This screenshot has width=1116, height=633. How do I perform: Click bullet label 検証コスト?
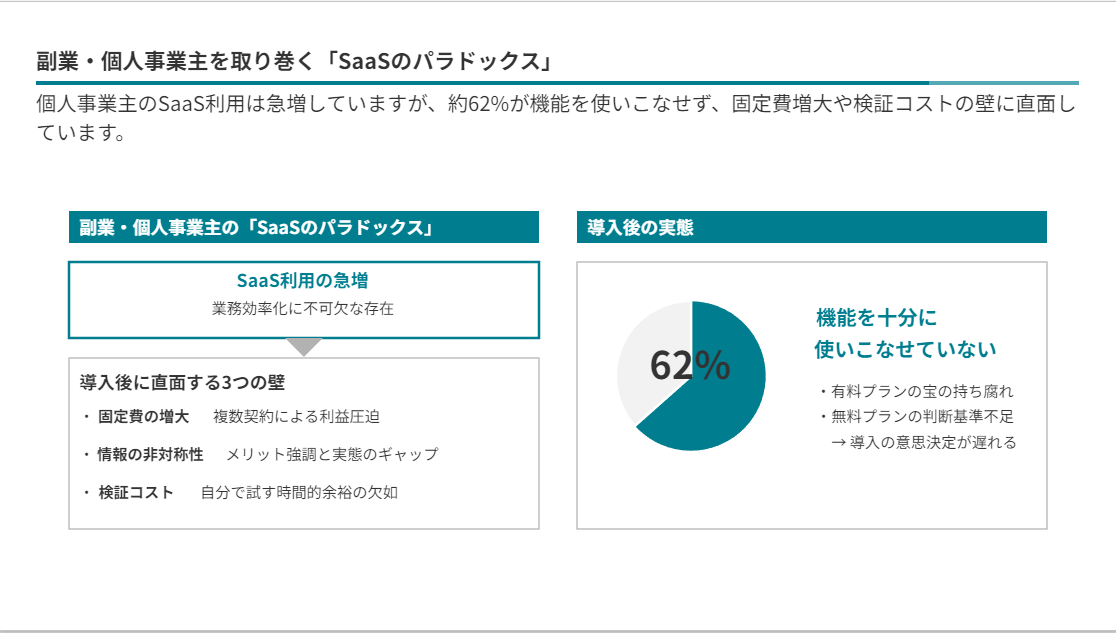pos(136,492)
